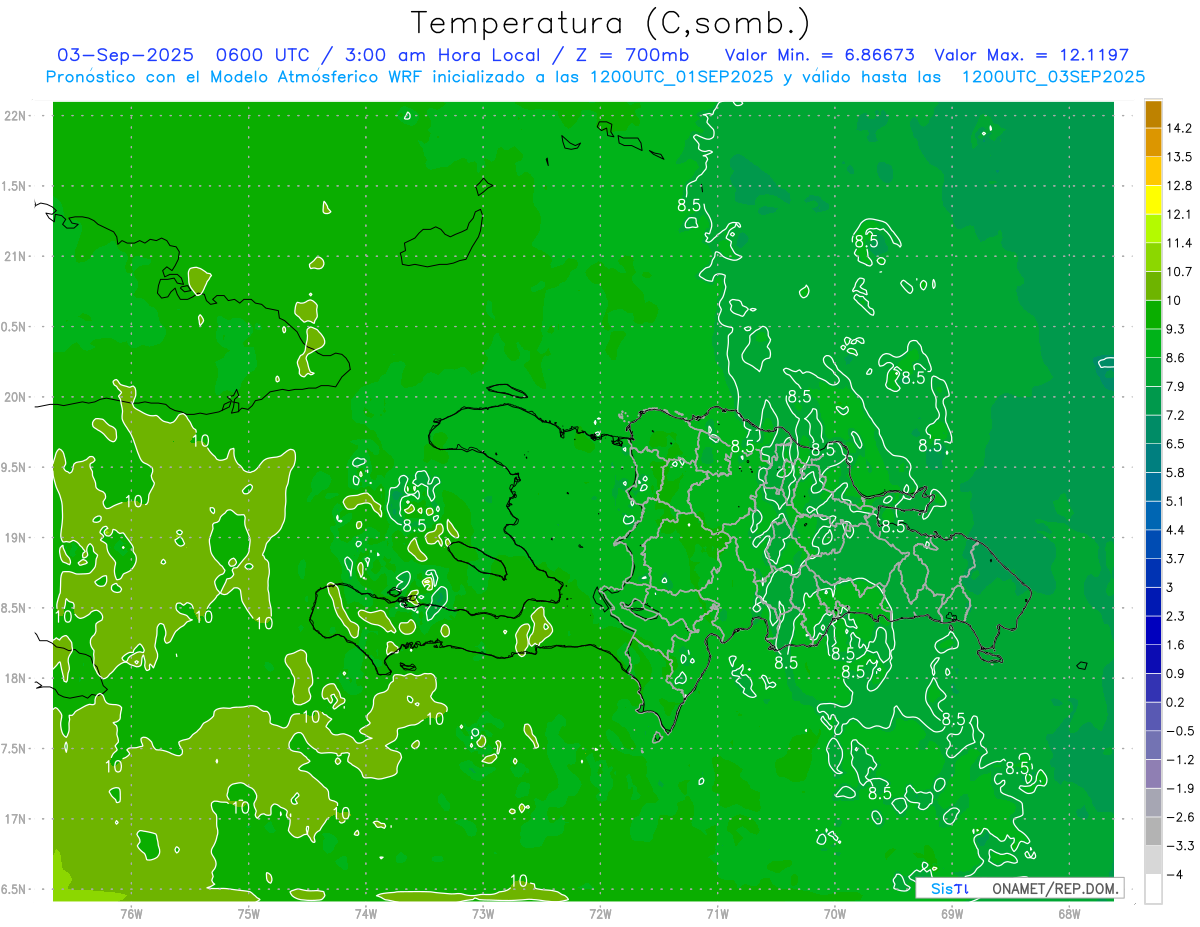
Task: Click the "21N" latitude axis label
Action: pos(17,256)
